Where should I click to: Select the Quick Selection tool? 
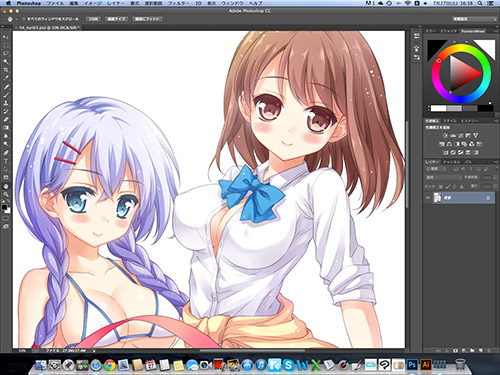tap(6, 62)
